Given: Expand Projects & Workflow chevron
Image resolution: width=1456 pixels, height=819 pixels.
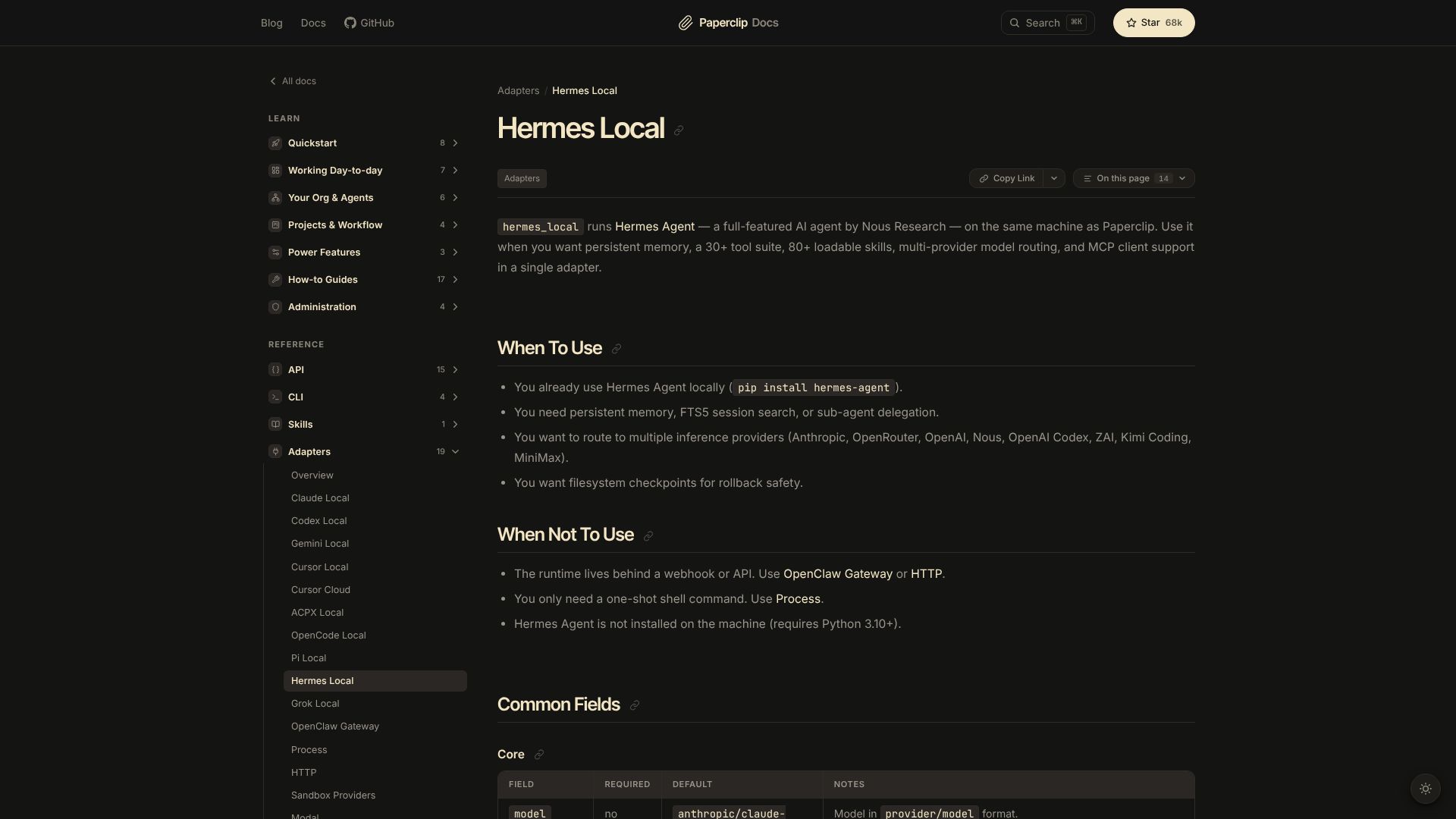Looking at the screenshot, I should click(455, 225).
